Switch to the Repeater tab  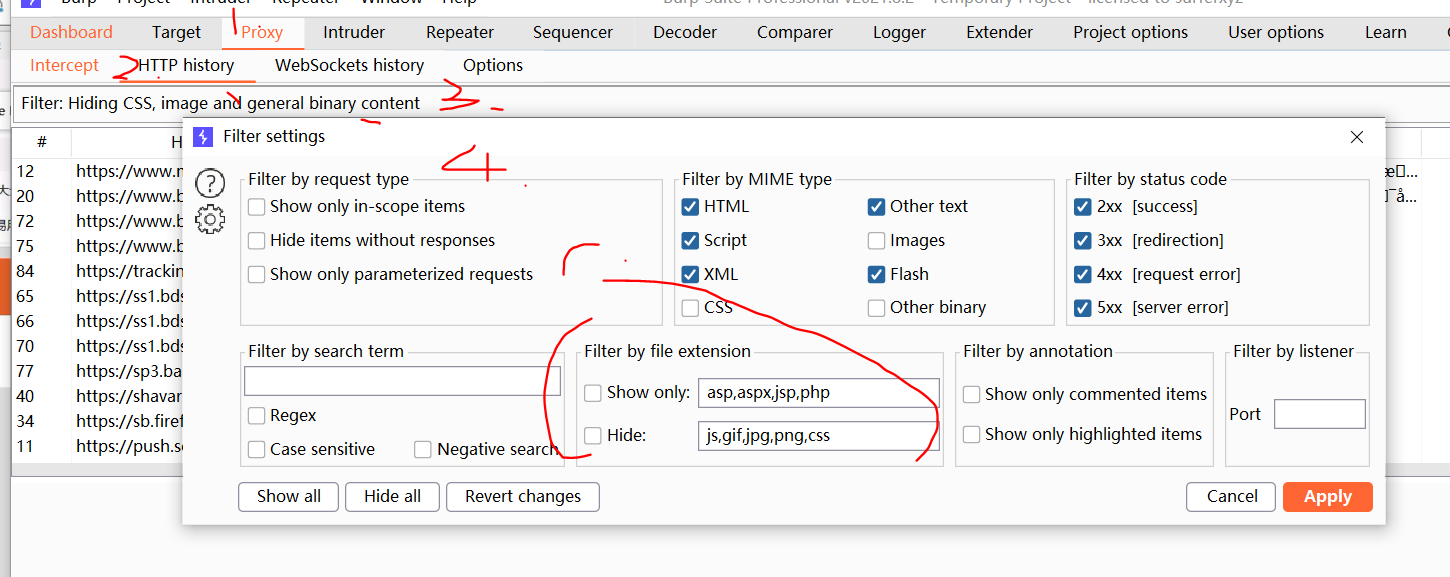pyautogui.click(x=459, y=32)
